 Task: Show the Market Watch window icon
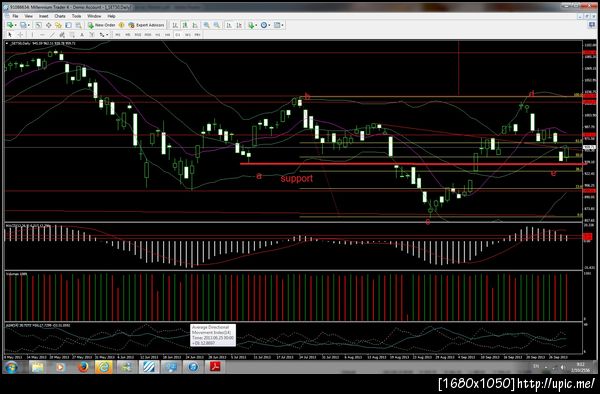[x=39, y=25]
